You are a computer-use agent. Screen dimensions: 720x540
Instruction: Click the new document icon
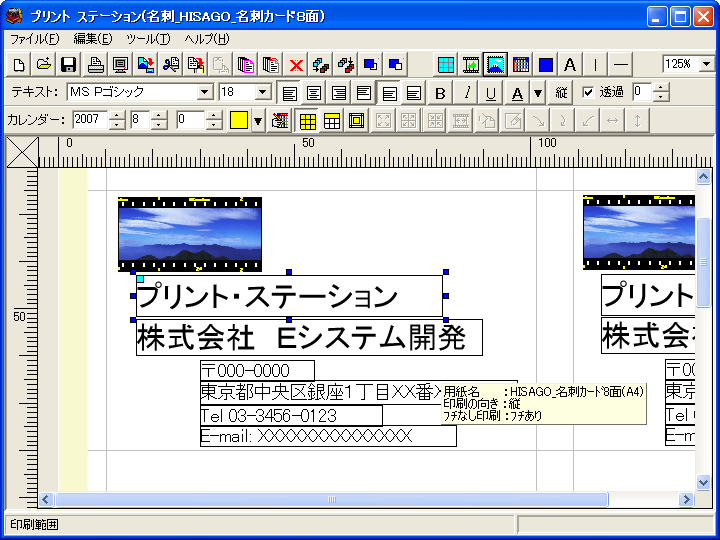(x=20, y=65)
